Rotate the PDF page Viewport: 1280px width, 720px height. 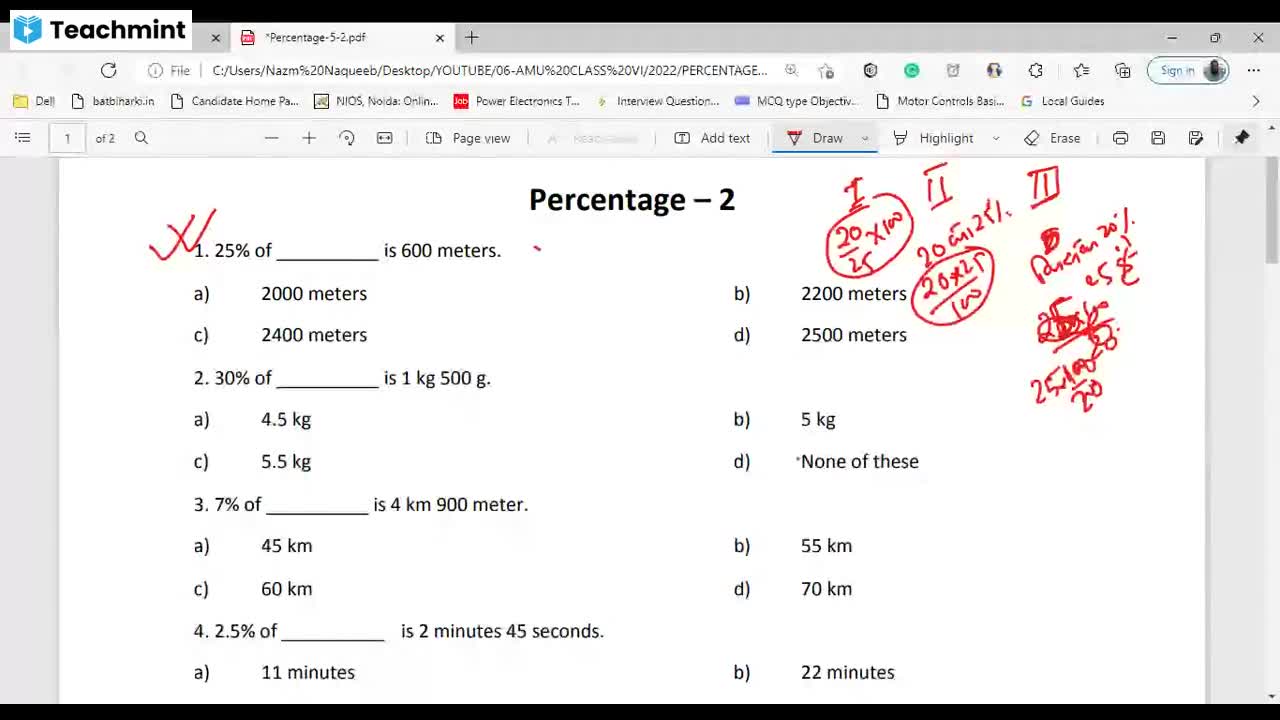347,138
